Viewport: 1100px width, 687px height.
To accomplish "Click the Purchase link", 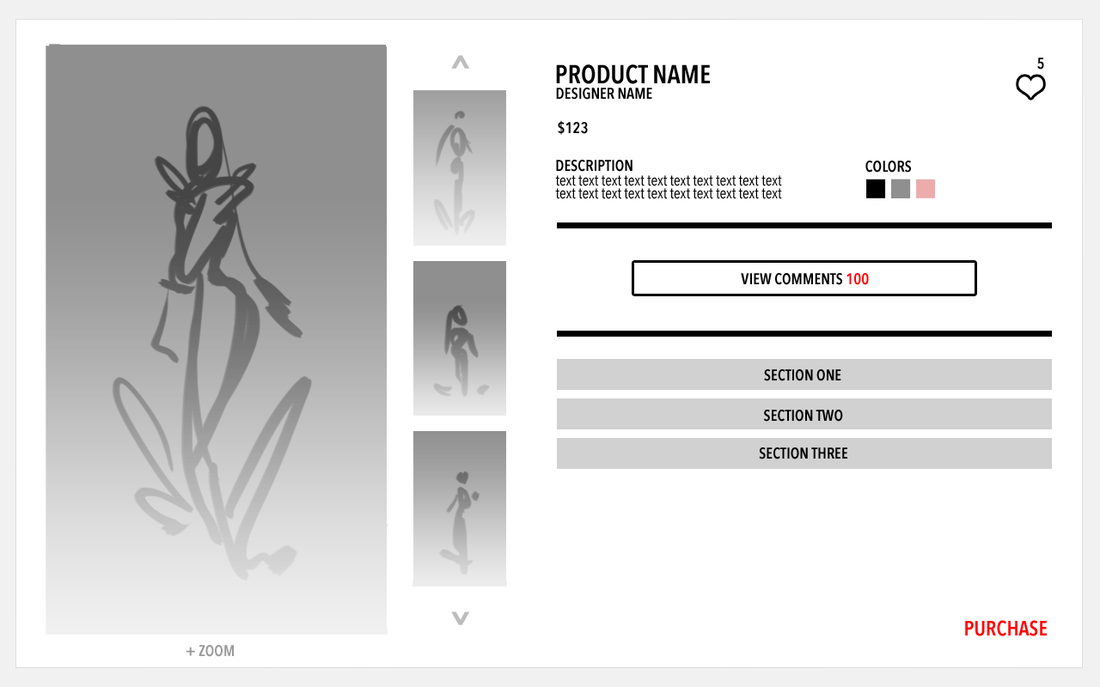I will point(1005,629).
